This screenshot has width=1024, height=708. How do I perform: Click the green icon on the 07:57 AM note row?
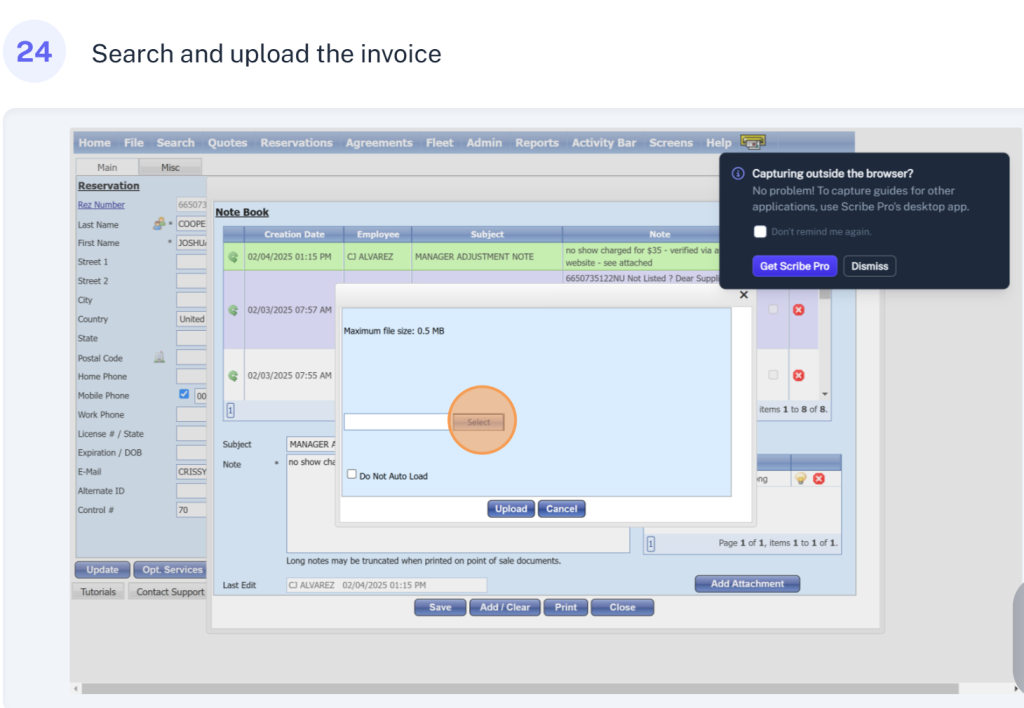(232, 310)
